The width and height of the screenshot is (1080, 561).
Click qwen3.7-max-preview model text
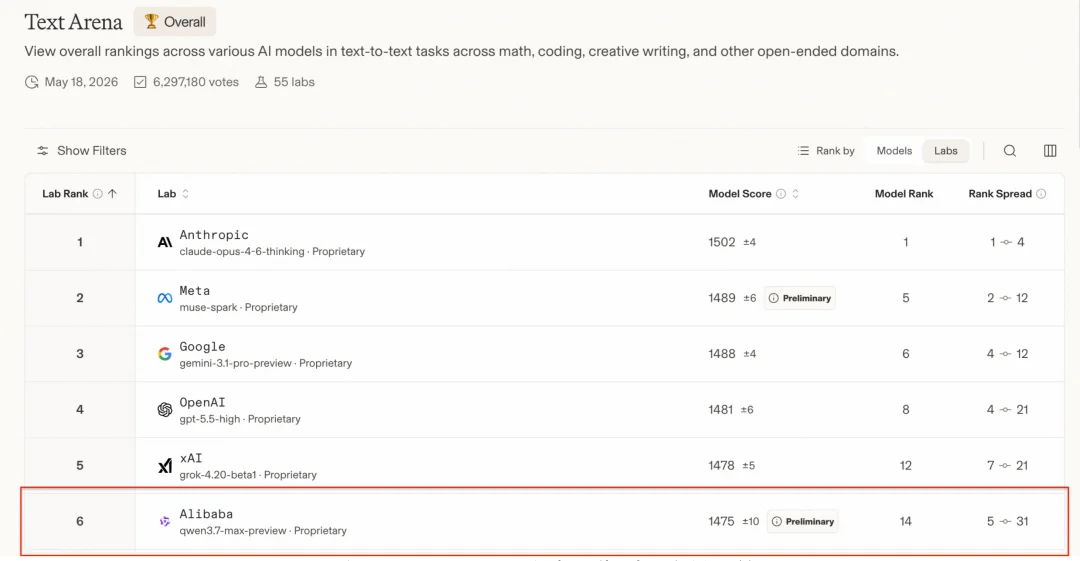233,531
